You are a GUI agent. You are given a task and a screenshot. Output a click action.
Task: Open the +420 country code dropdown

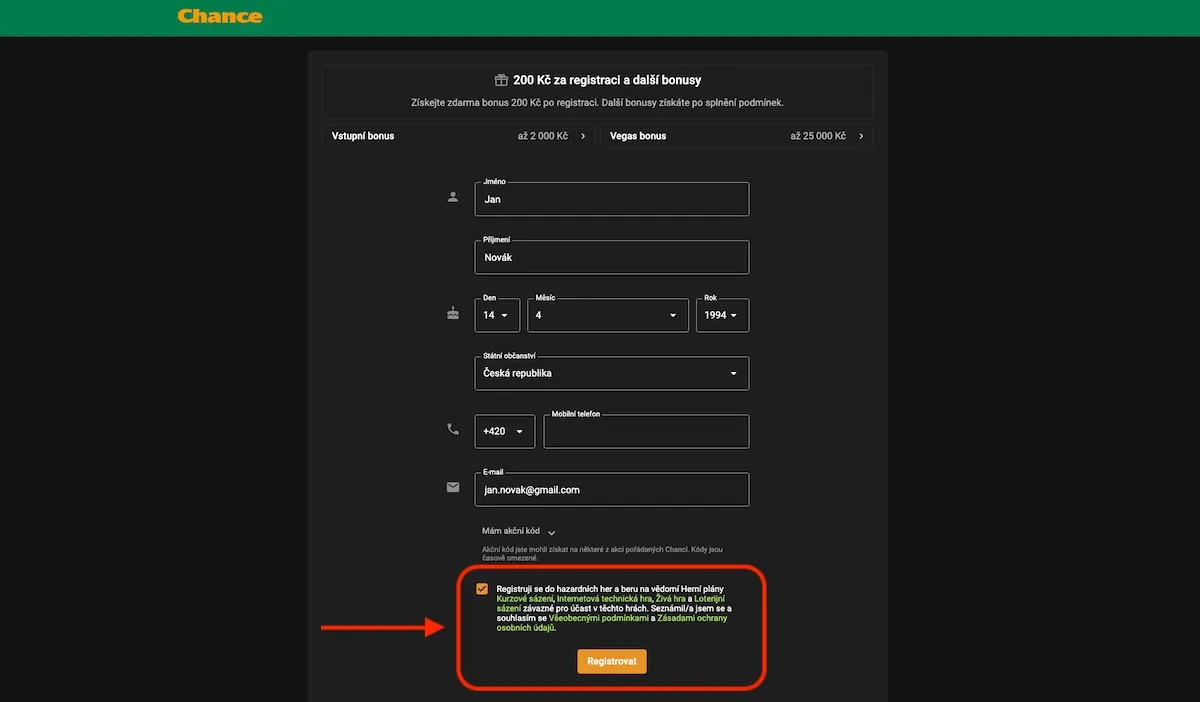click(x=505, y=431)
